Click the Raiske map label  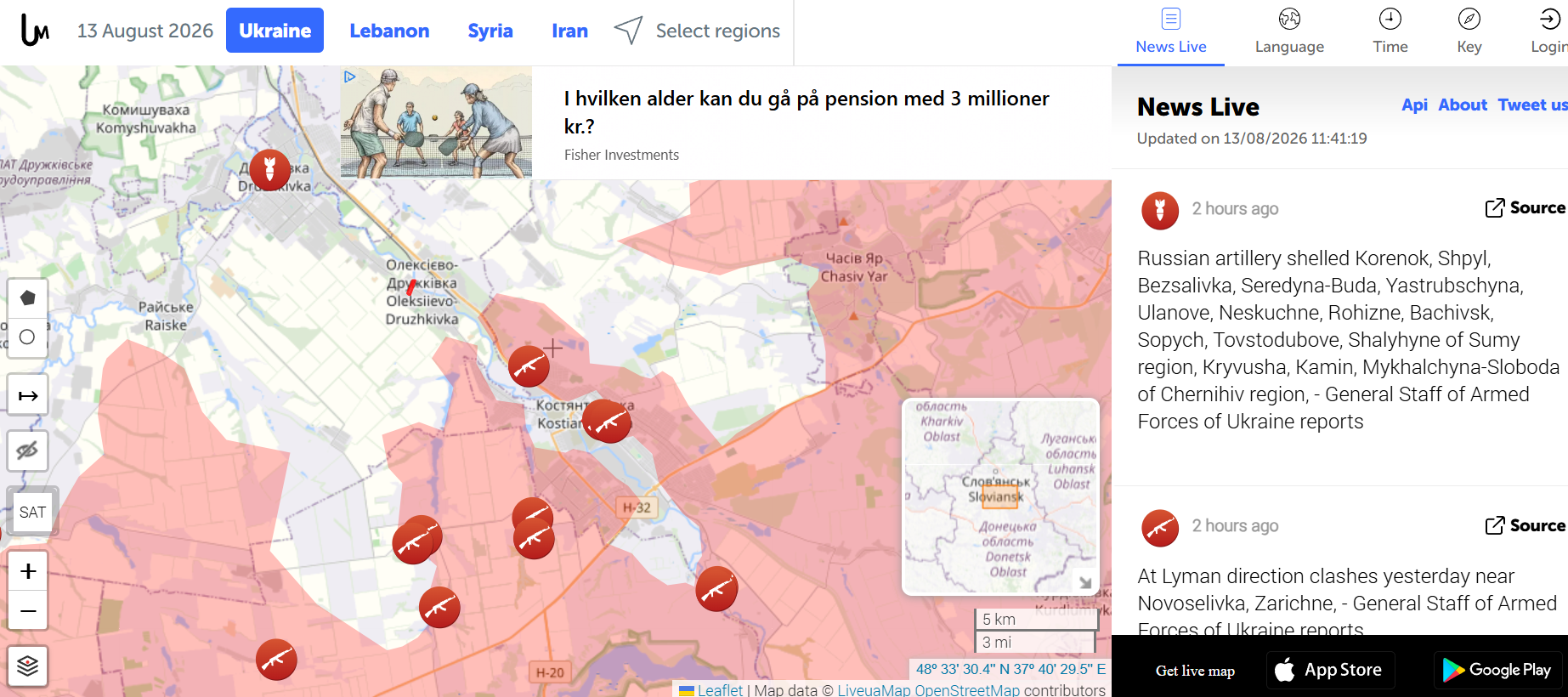(x=166, y=315)
